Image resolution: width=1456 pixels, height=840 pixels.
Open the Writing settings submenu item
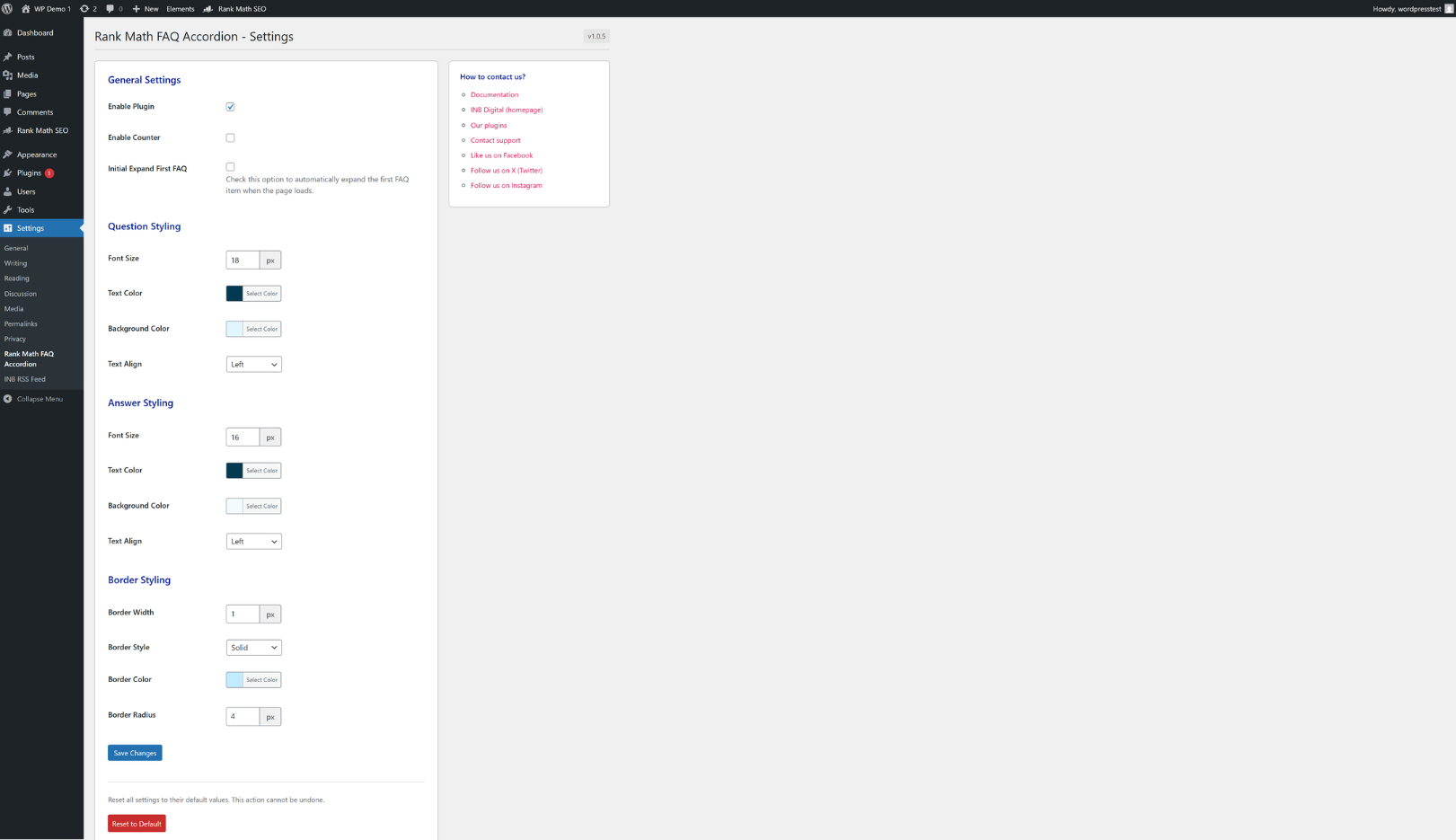coord(15,263)
